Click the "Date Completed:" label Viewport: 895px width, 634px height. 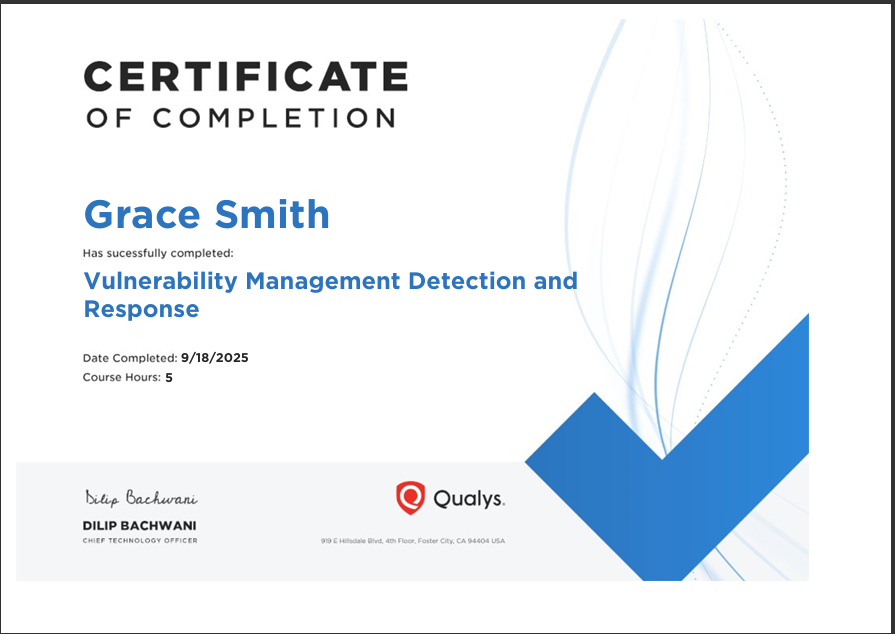click(130, 358)
